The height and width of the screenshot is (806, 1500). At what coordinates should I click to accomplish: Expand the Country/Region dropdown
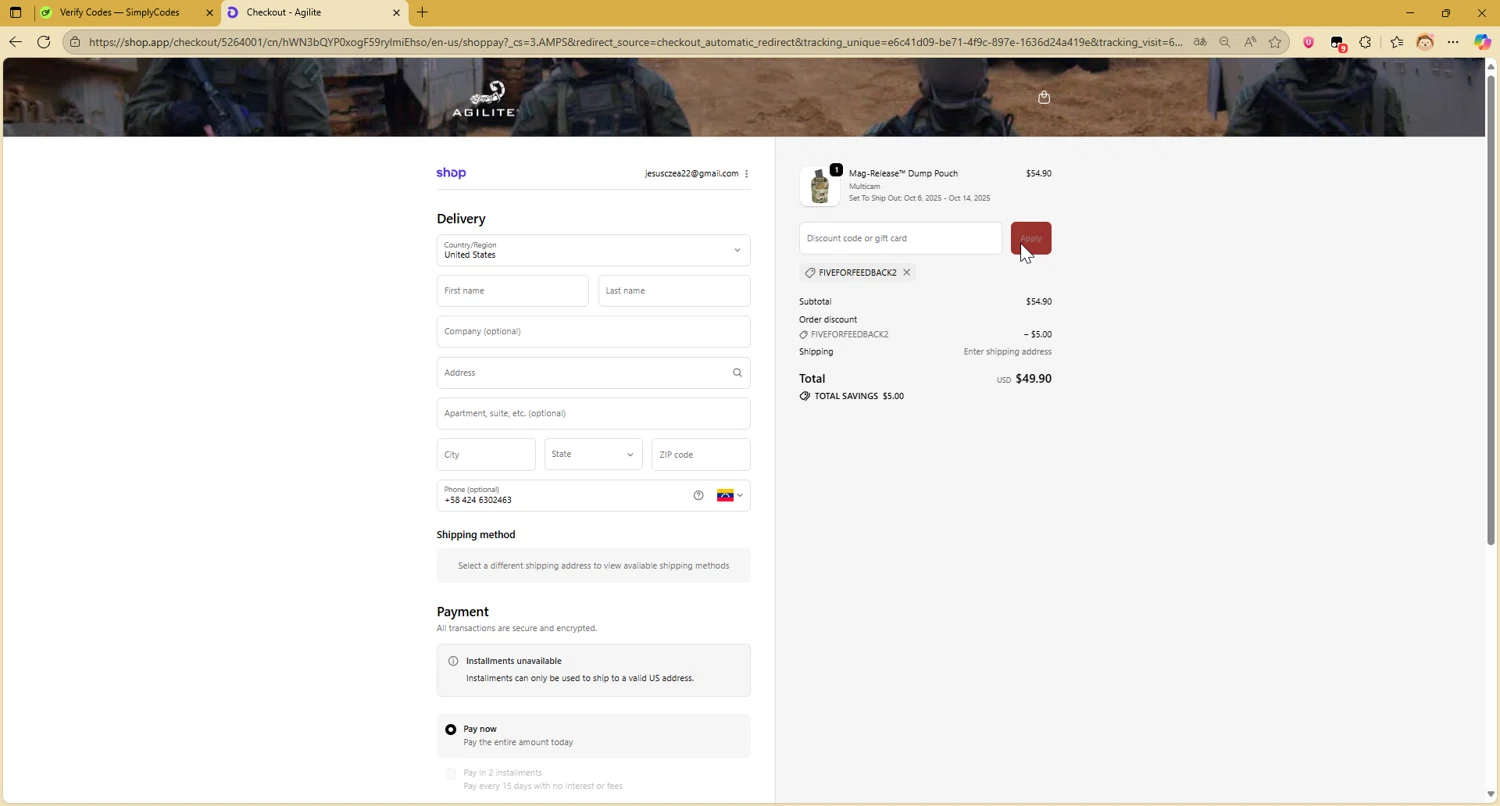pos(593,250)
